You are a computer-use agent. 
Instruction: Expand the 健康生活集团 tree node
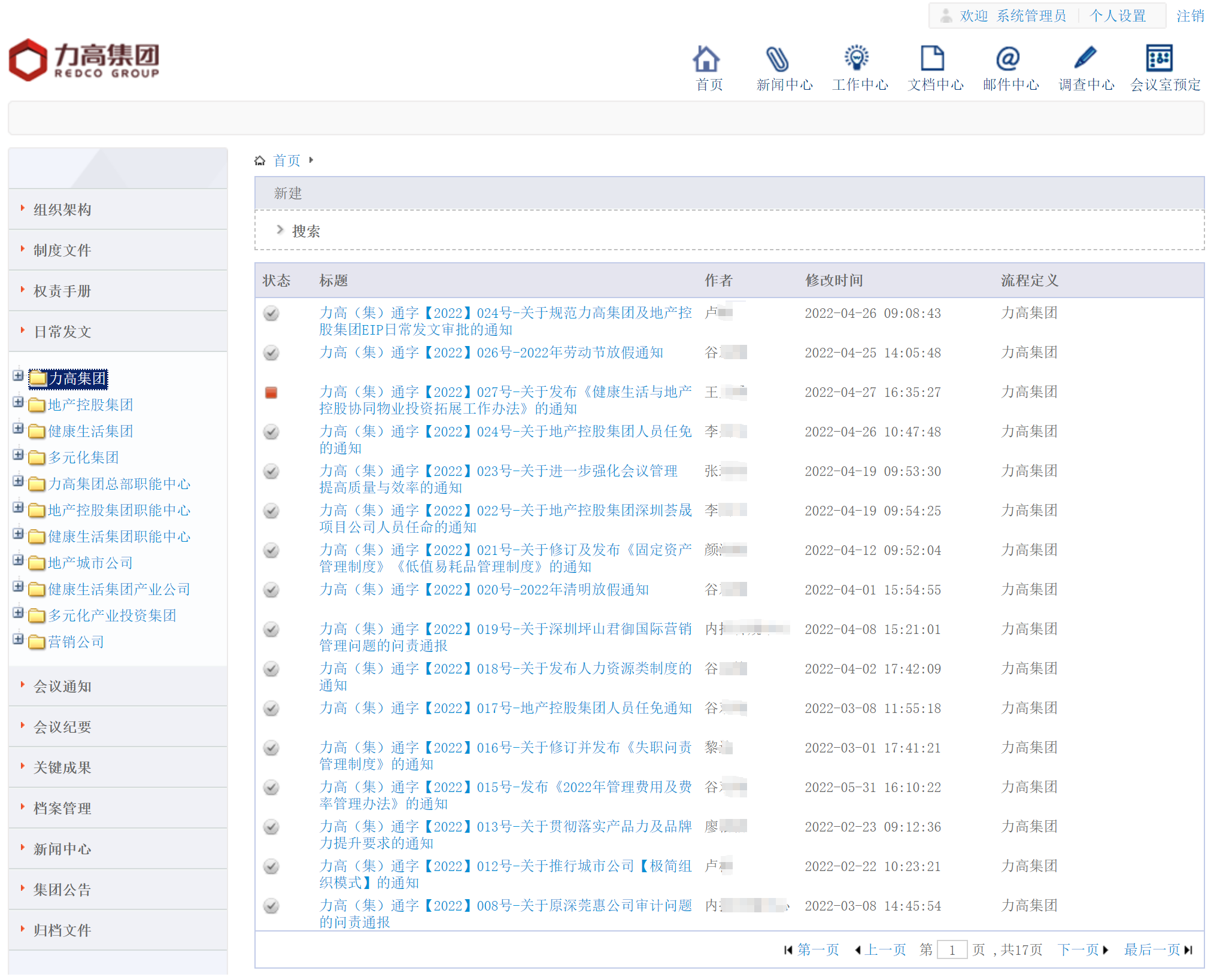click(19, 428)
